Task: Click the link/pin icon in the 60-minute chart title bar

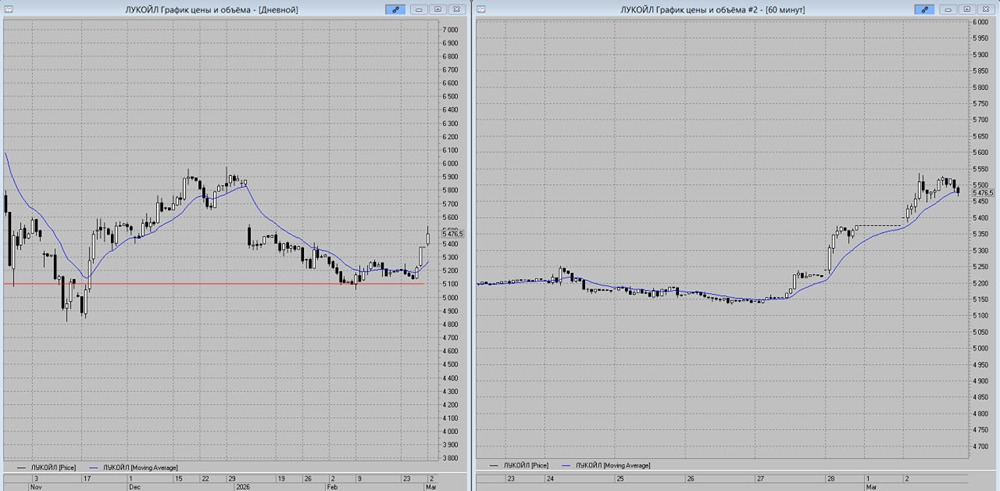Action: coord(924,9)
